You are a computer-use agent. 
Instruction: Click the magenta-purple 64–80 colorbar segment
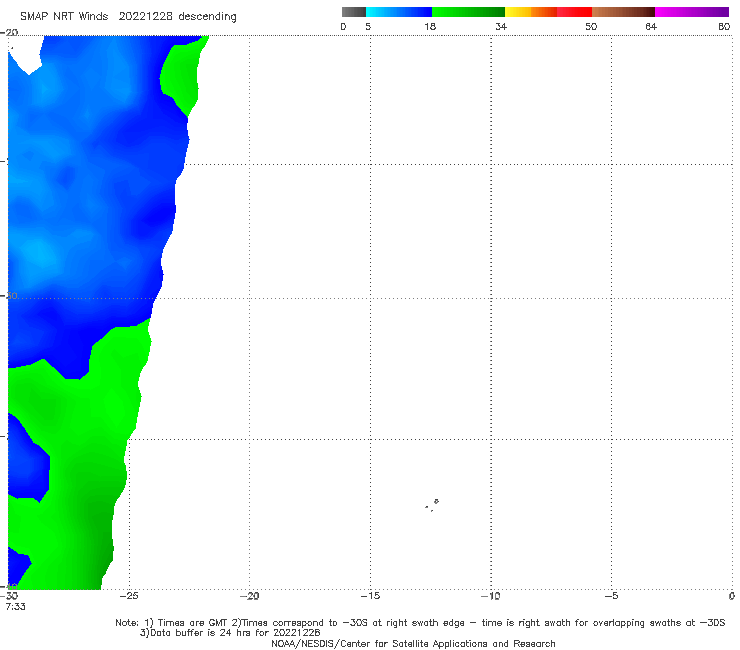692,12
